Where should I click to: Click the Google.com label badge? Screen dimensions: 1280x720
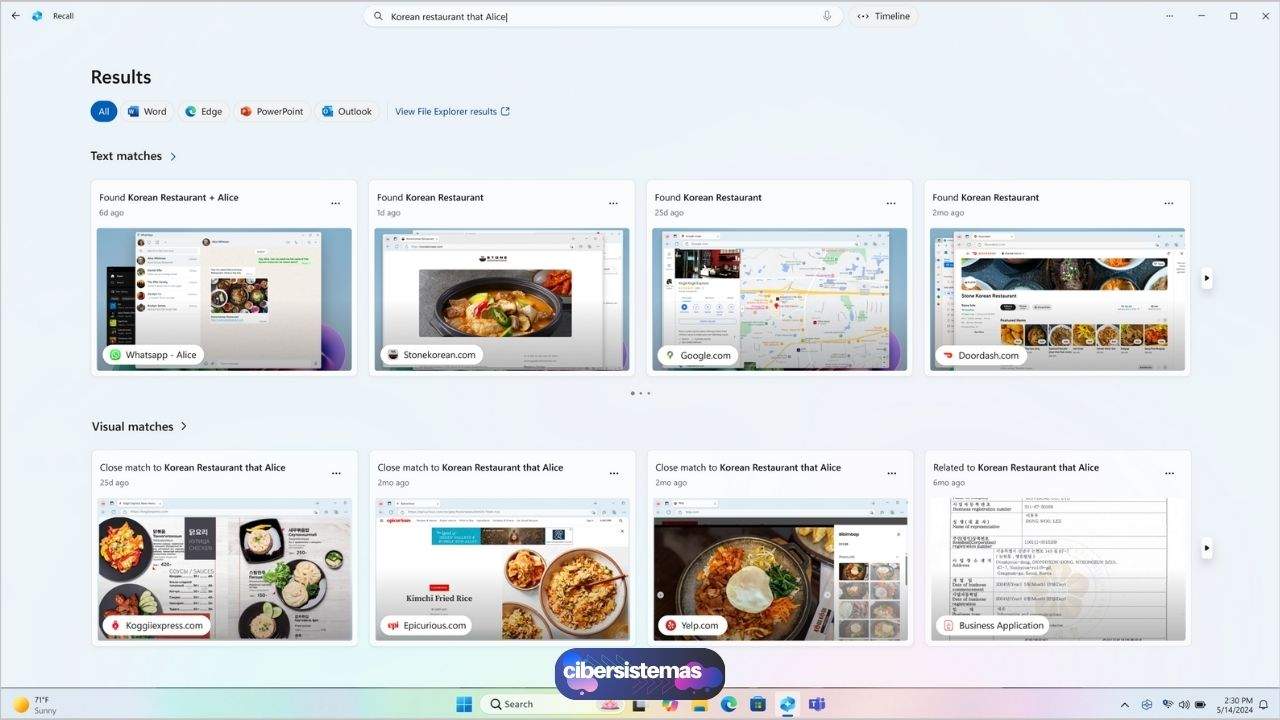click(x=698, y=355)
